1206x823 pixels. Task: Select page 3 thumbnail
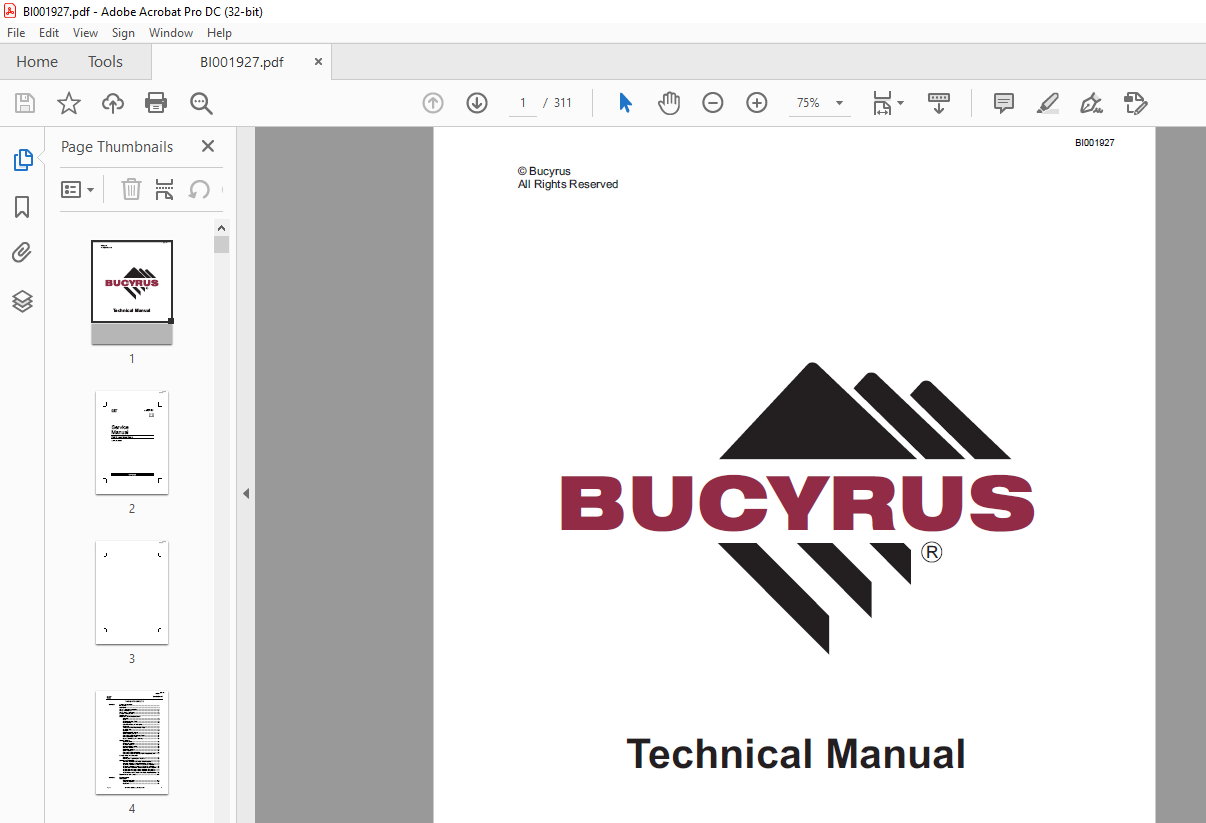pos(132,593)
